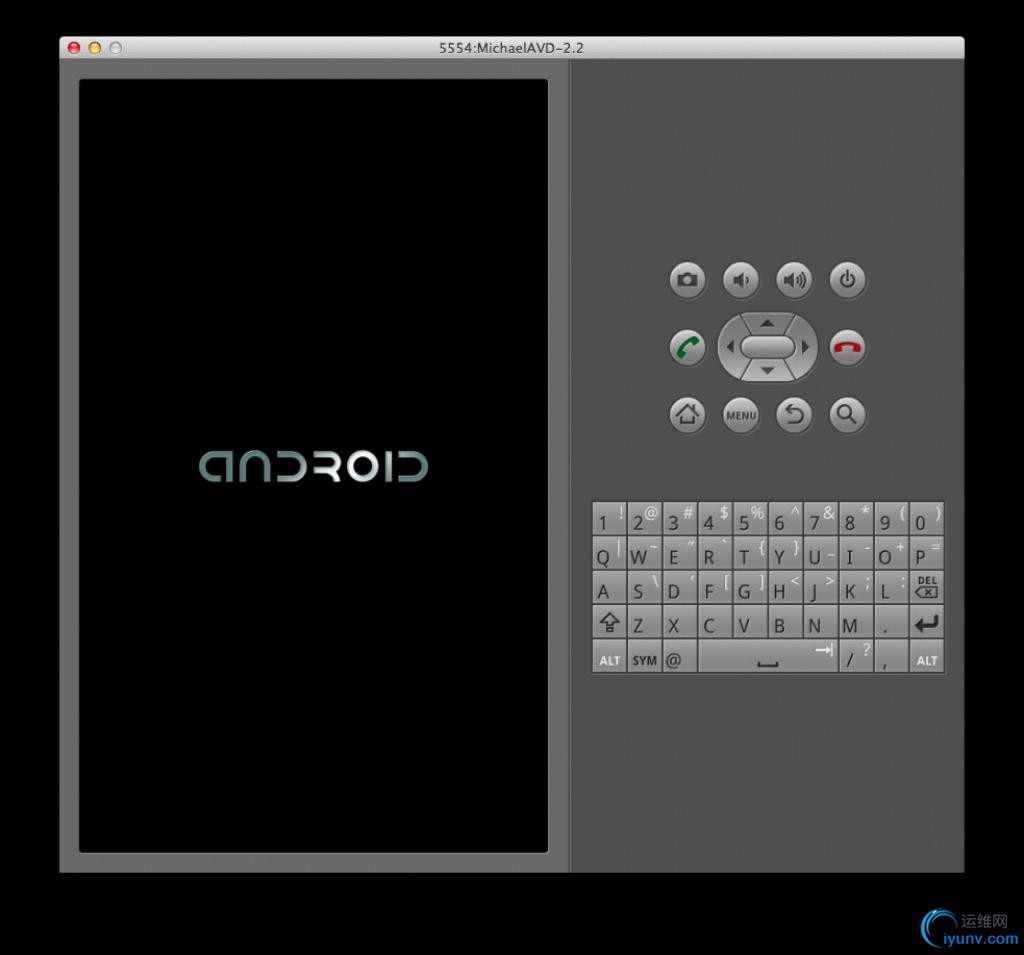
Task: Open the MENU button
Action: coord(741,414)
